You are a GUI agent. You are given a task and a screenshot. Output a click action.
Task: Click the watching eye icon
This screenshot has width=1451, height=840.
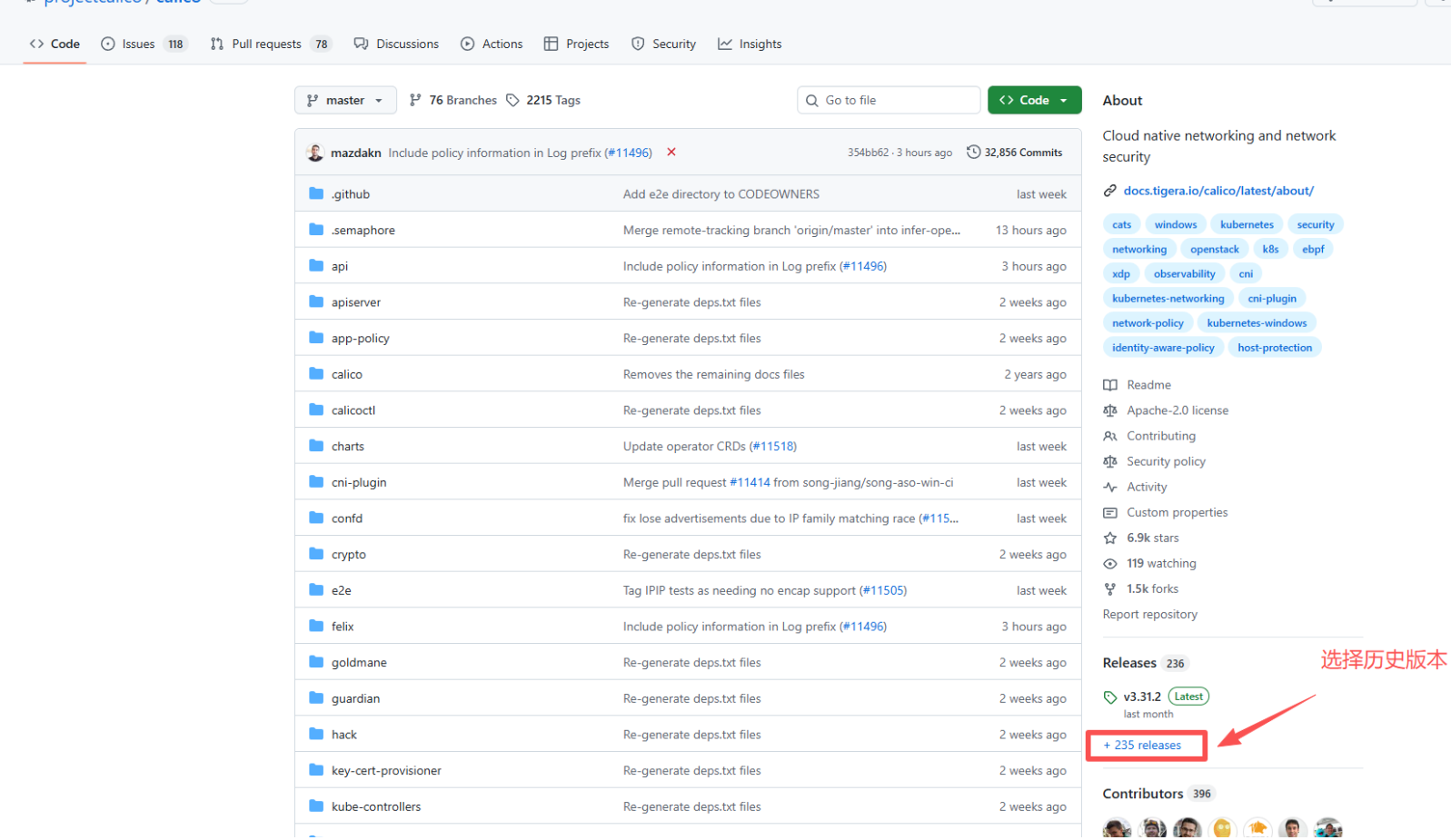tap(1110, 563)
